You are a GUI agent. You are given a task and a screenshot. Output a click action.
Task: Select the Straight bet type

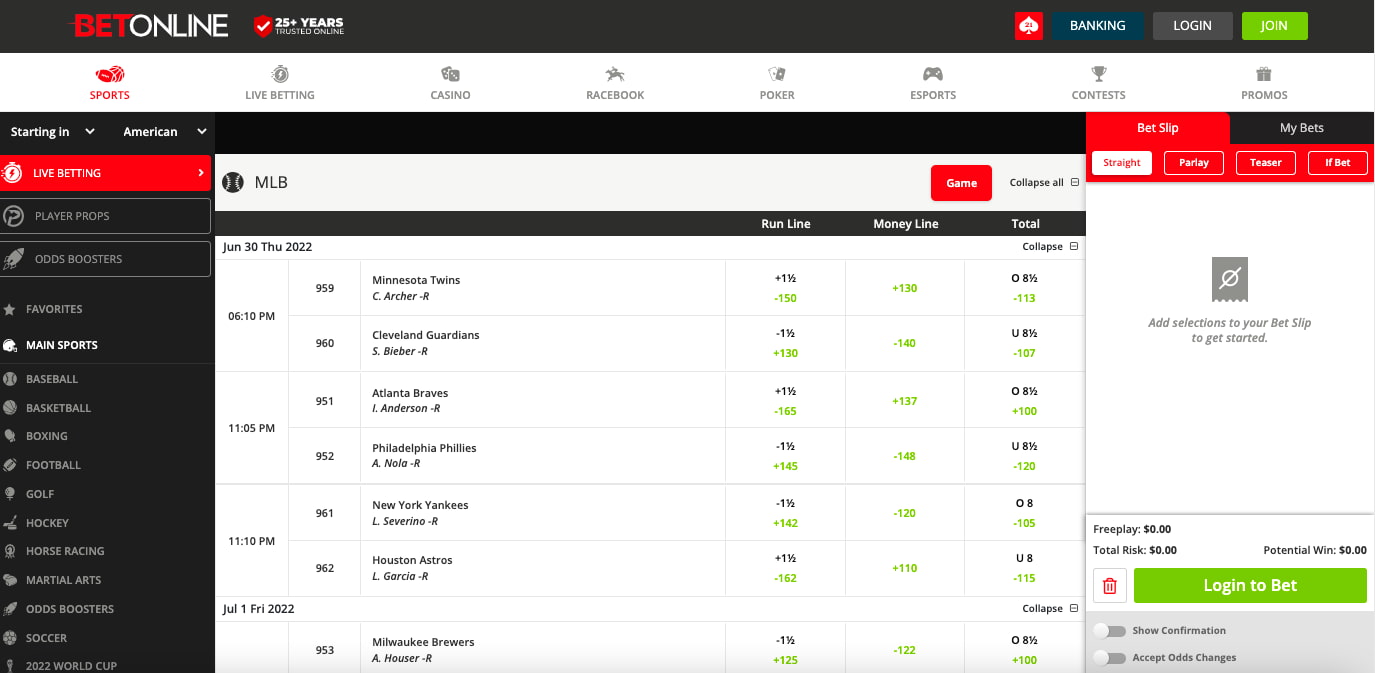point(1122,163)
